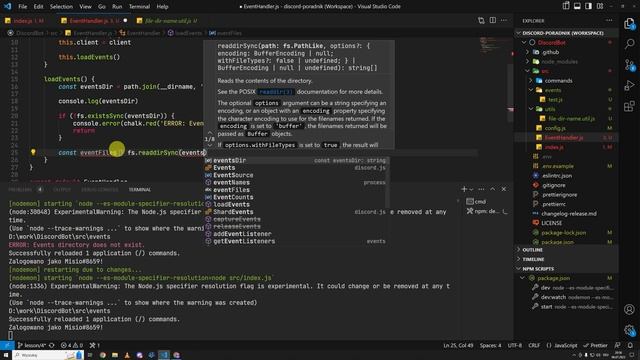Open Chrome from the Windows taskbar

[102, 355]
